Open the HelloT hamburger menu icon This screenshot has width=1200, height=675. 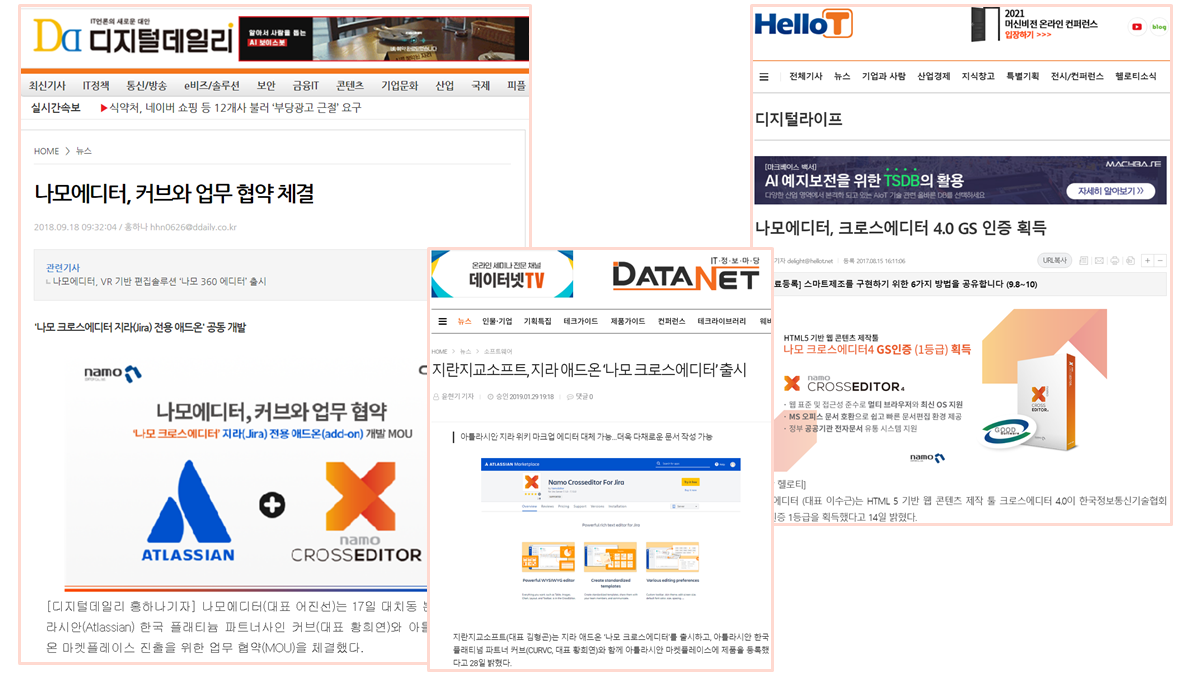click(764, 76)
